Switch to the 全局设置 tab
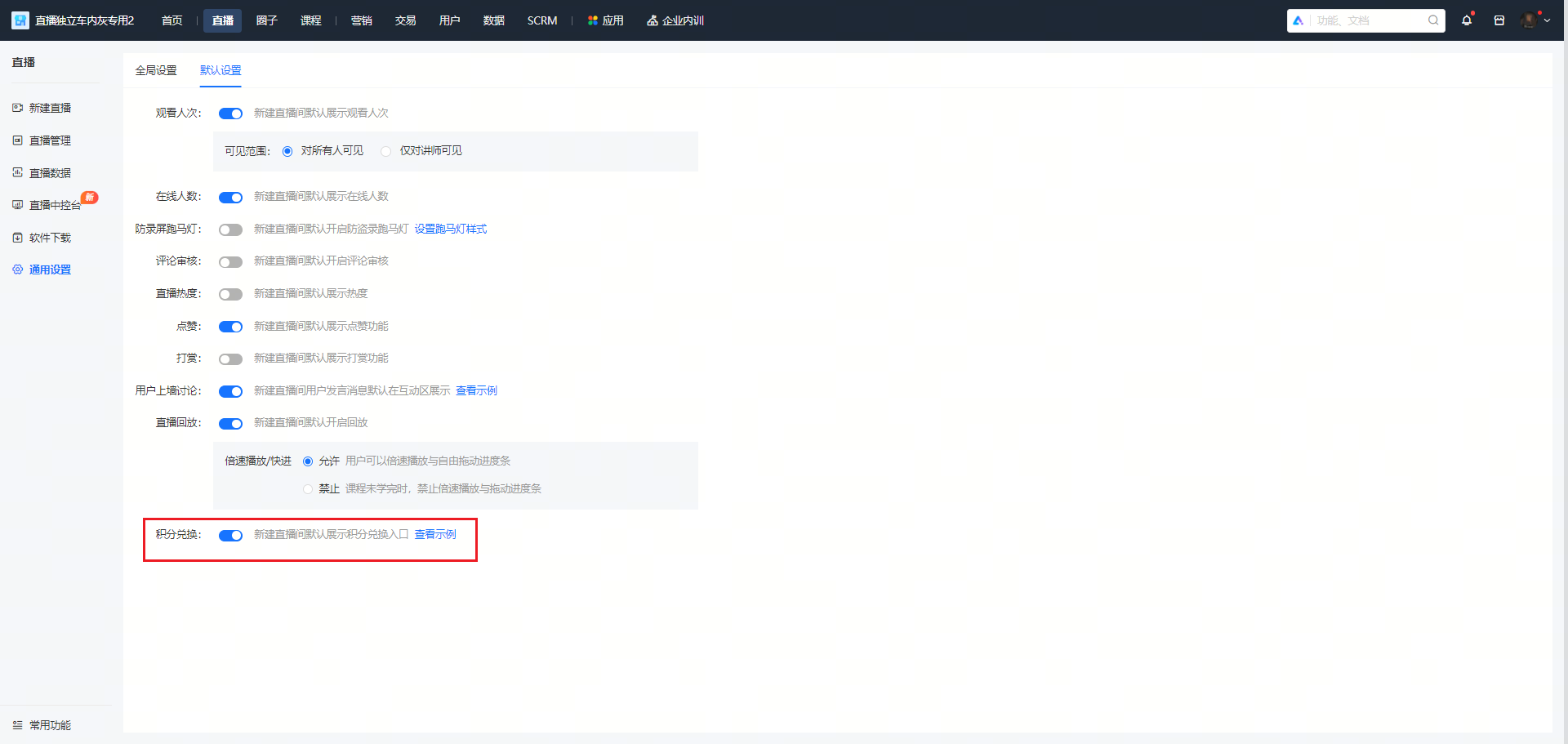Viewport: 1568px width, 744px height. click(x=156, y=70)
